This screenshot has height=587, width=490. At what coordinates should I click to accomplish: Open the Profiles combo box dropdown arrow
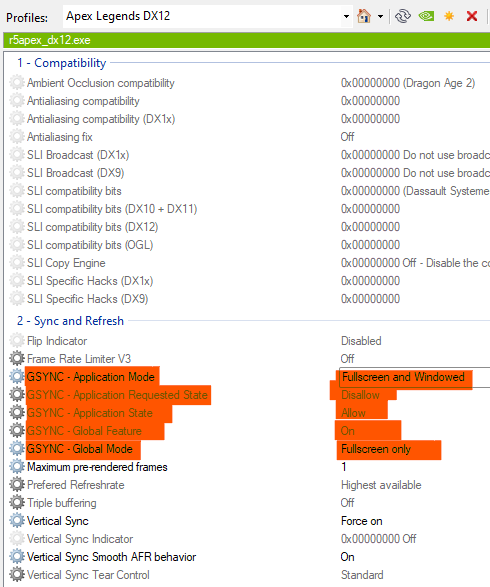pyautogui.click(x=346, y=16)
